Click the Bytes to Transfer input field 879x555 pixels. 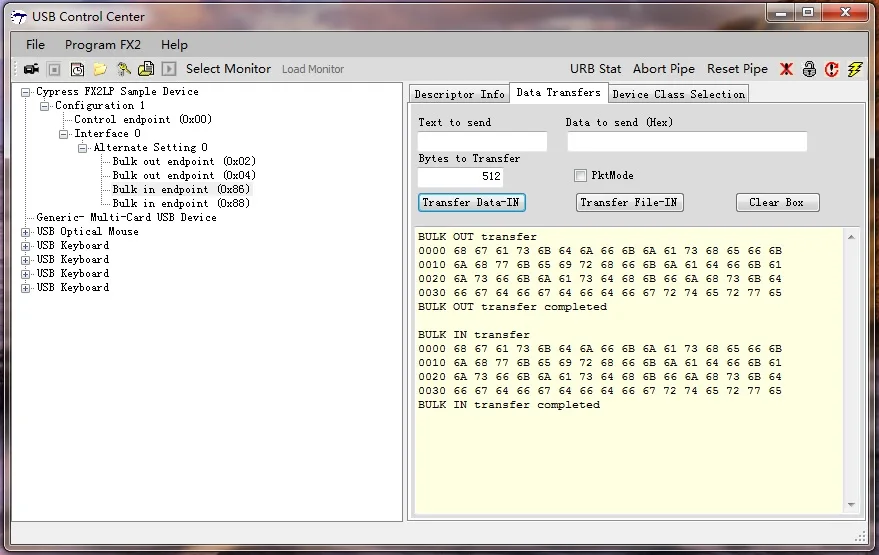coord(460,176)
